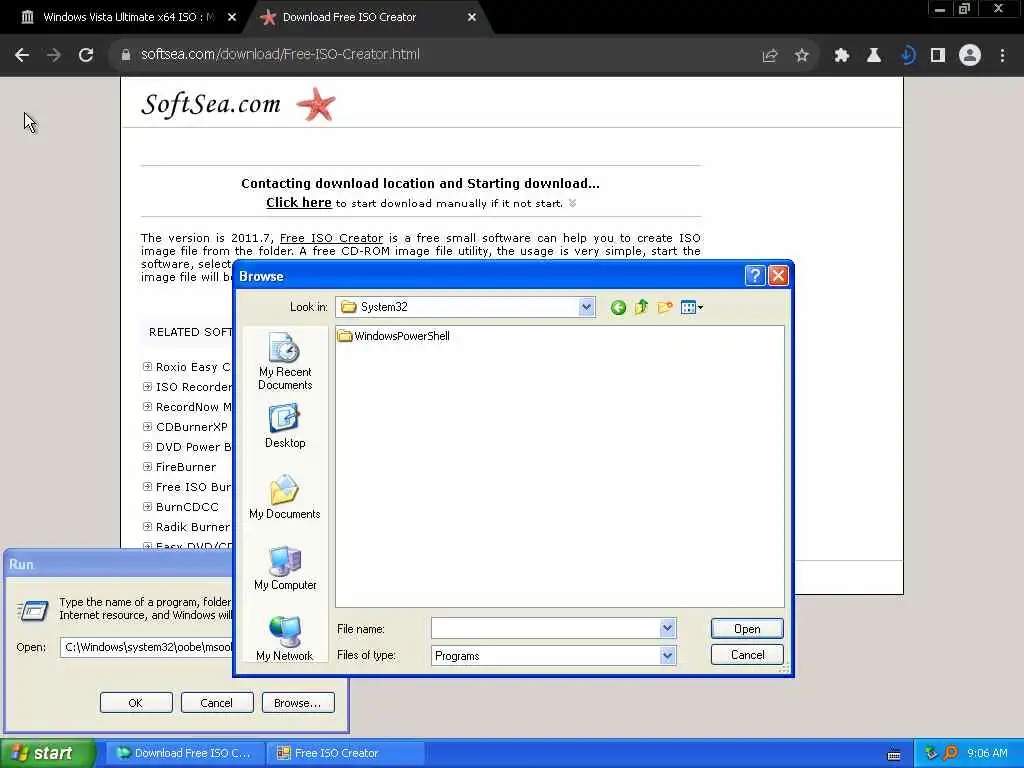Click the SoftSea.com logo

tap(238, 104)
